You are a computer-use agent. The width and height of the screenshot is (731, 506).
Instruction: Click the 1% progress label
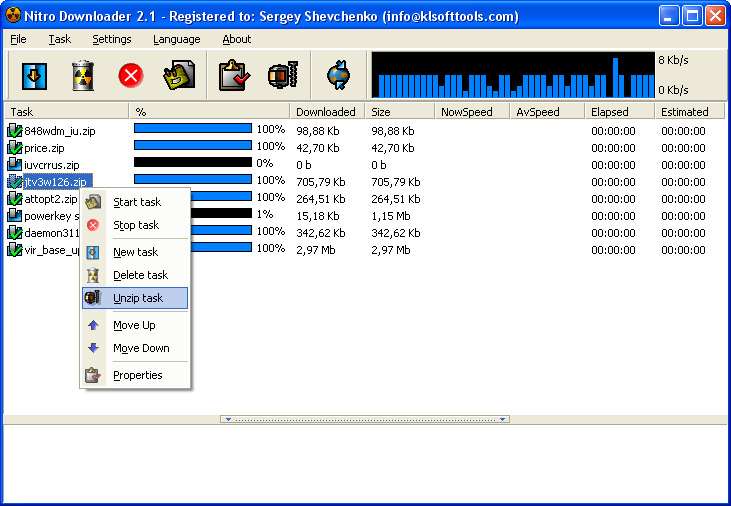tap(265, 214)
